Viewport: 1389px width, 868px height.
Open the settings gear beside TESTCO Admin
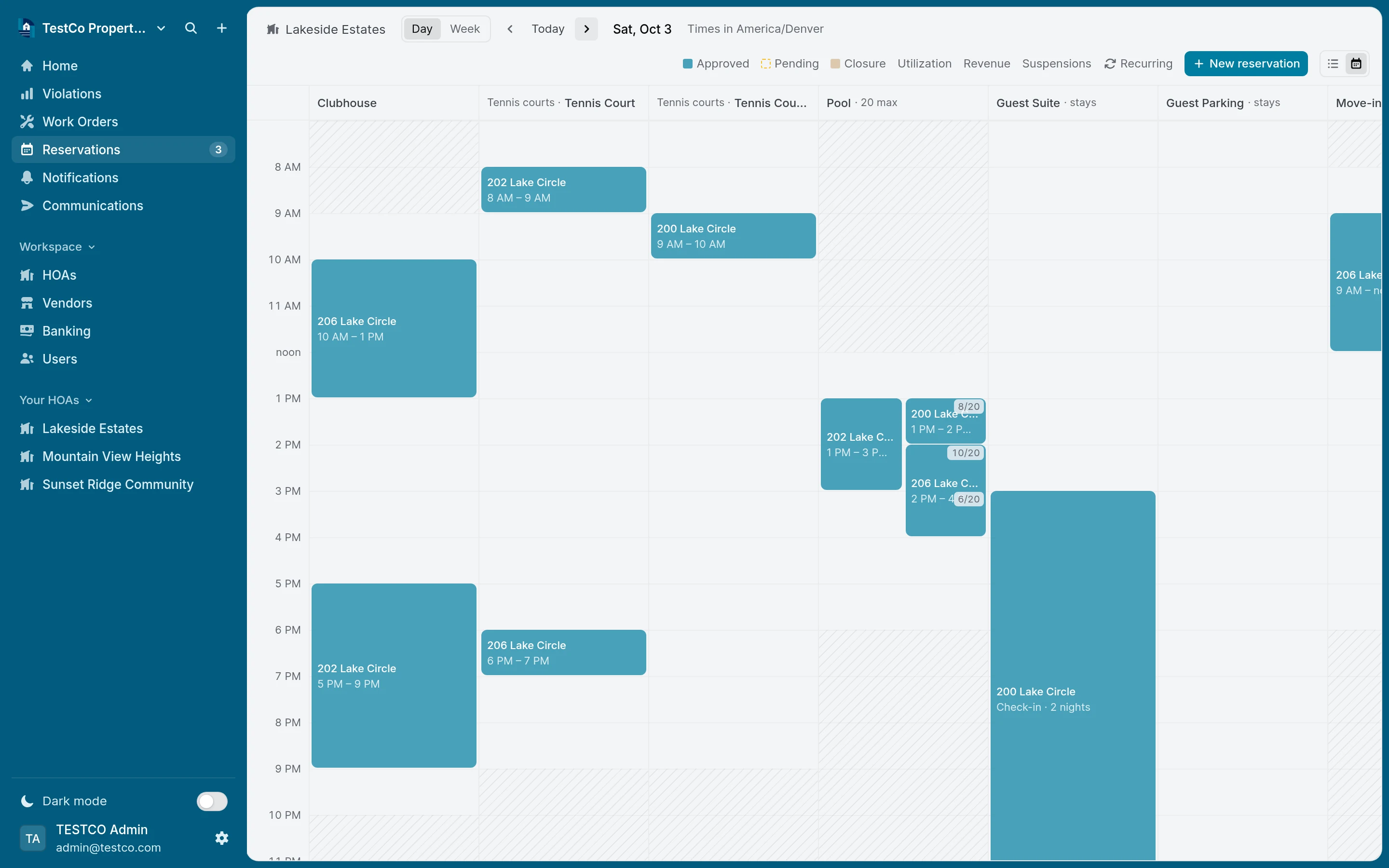(x=221, y=838)
